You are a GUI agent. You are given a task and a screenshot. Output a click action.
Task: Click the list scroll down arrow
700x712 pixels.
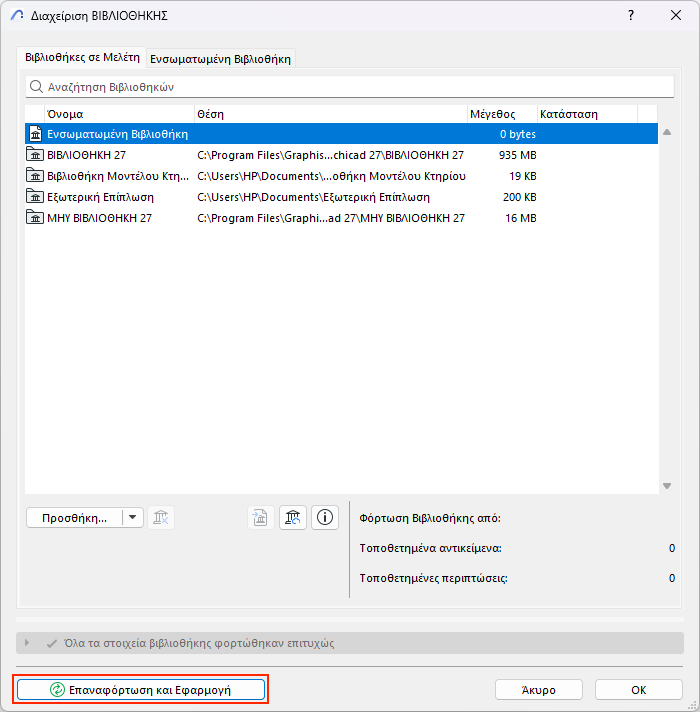[x=667, y=486]
